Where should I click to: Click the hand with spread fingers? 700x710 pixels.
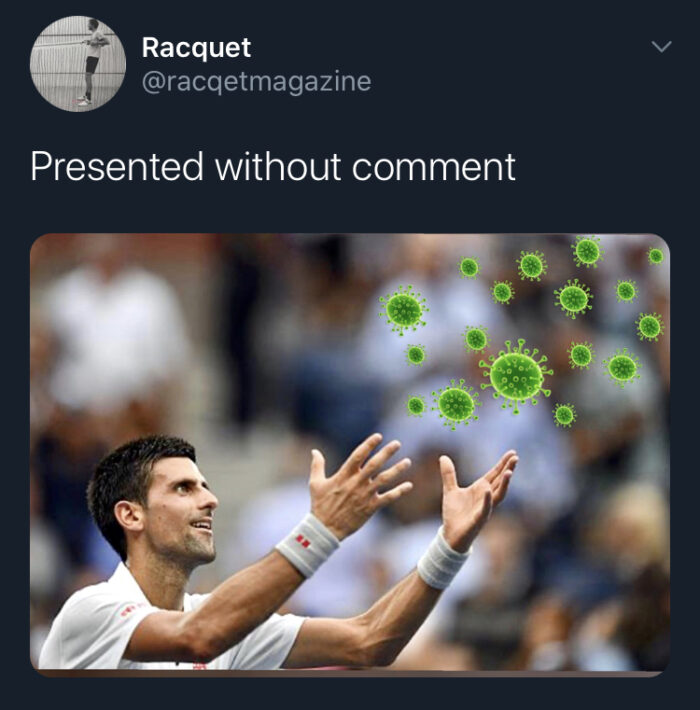coord(358,485)
